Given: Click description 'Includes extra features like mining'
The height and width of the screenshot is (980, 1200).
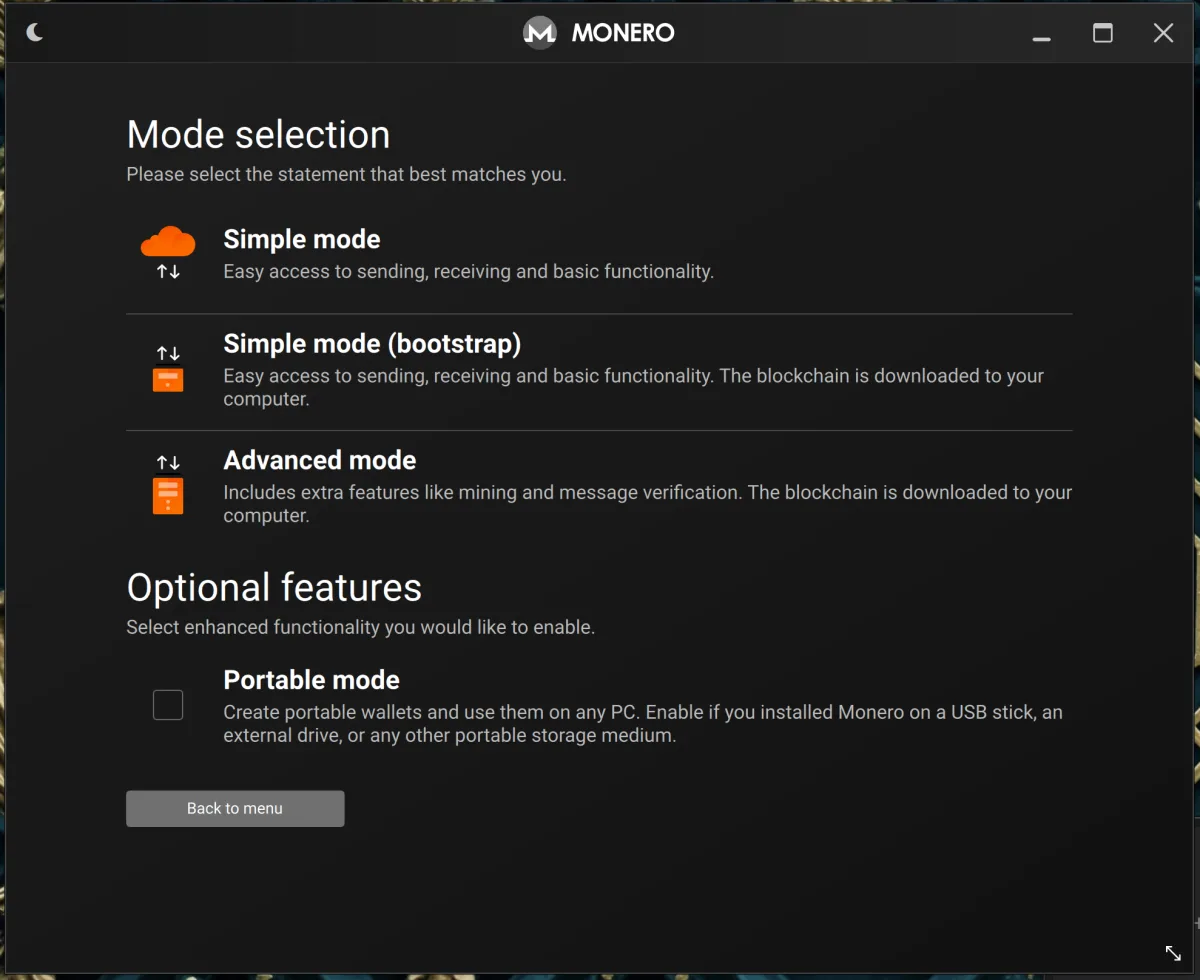Looking at the screenshot, I should pos(647,503).
